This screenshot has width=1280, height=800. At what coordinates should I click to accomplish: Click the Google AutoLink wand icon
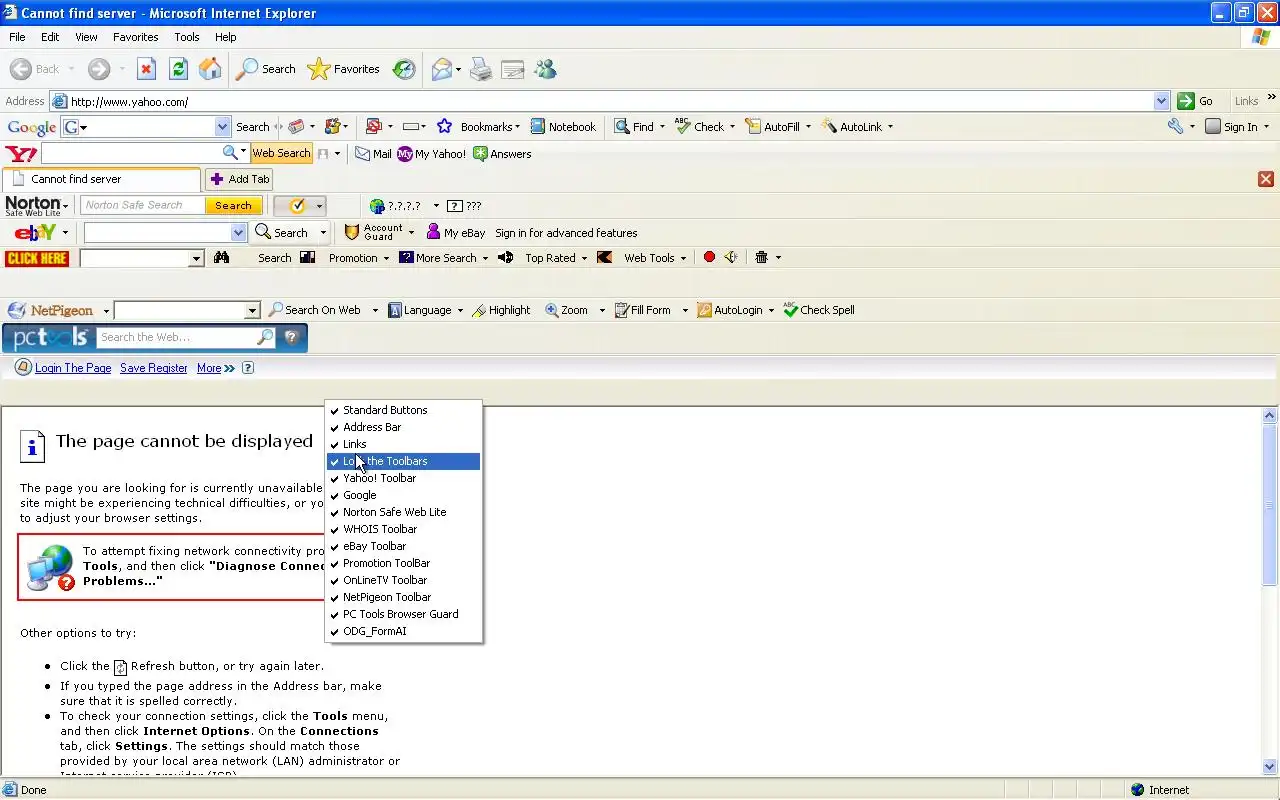829,127
